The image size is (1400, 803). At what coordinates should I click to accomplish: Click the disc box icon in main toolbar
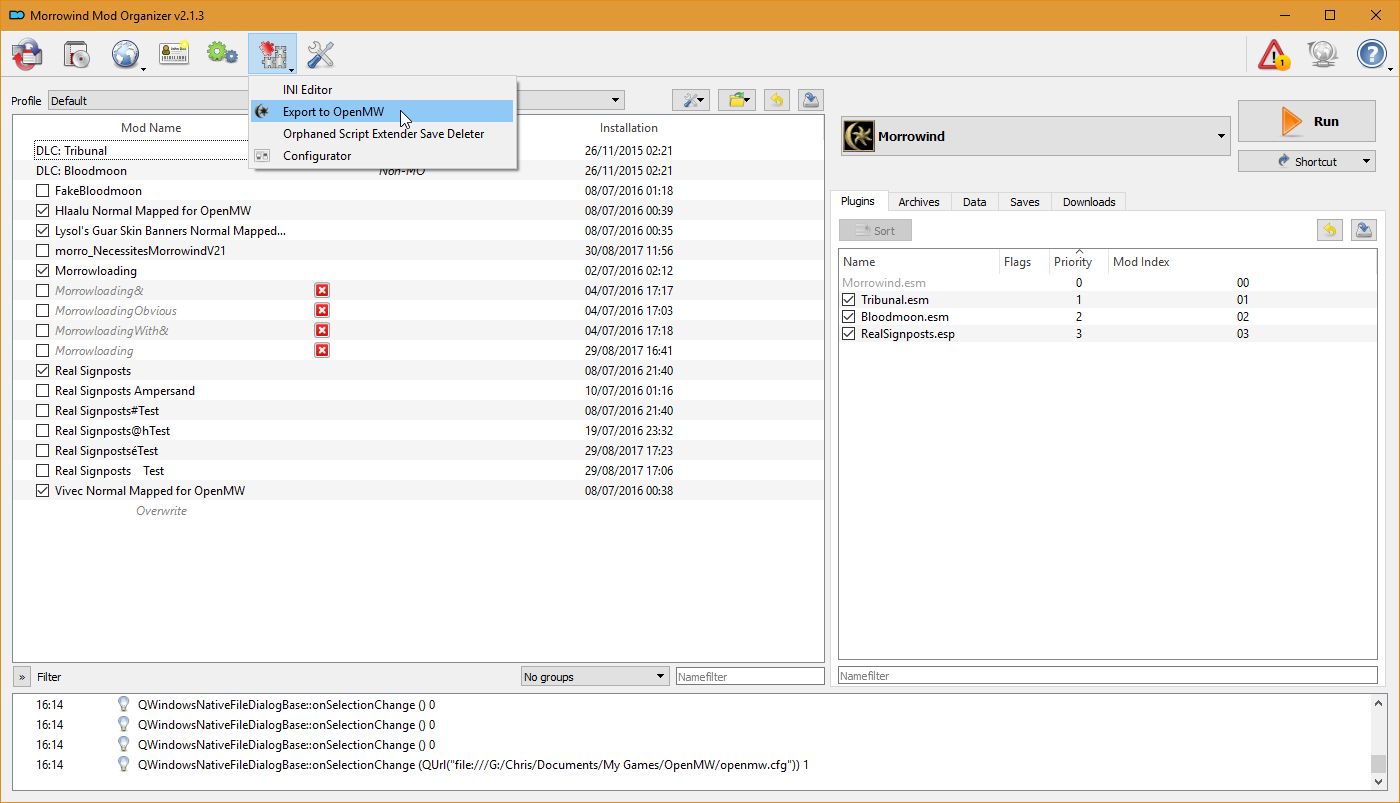76,54
